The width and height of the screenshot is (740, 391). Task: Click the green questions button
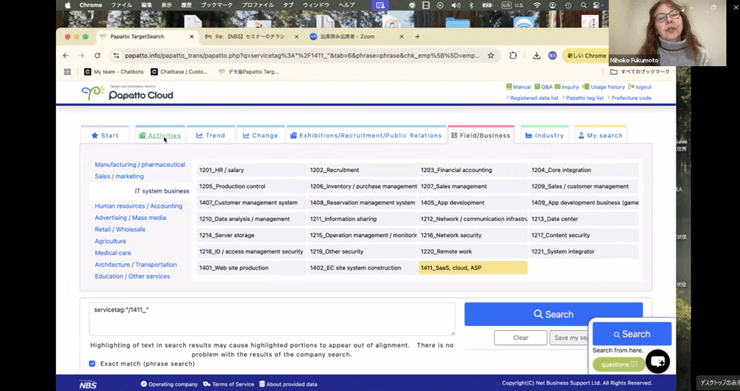[619, 365]
